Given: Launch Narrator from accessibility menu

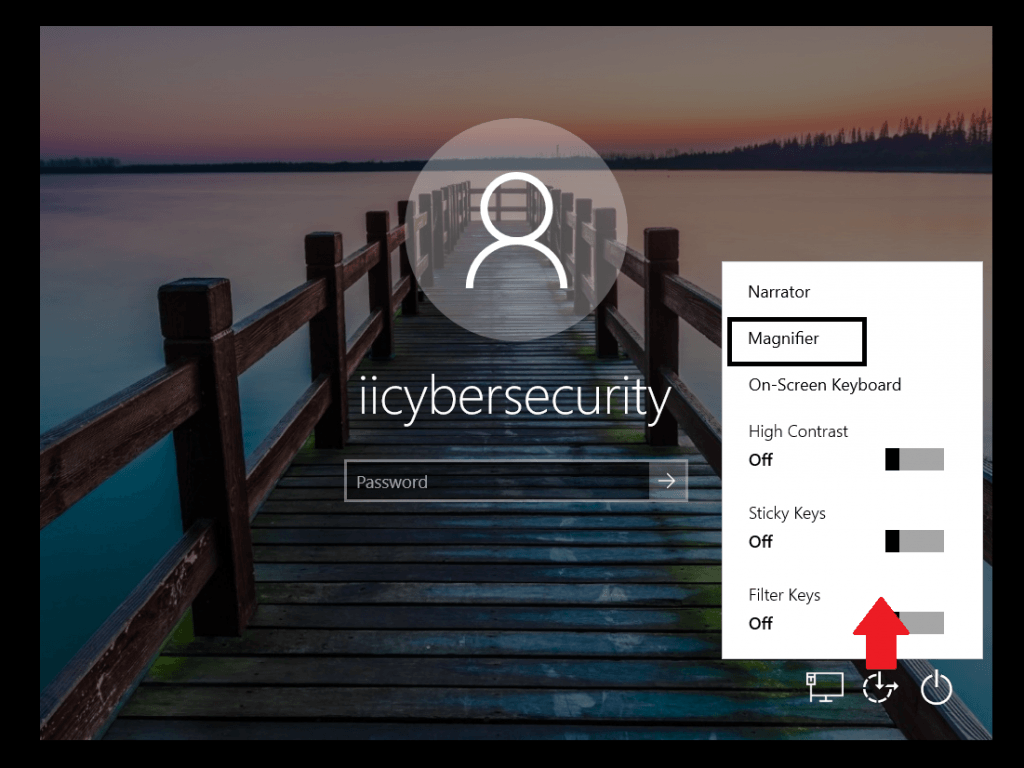Looking at the screenshot, I should pos(778,292).
